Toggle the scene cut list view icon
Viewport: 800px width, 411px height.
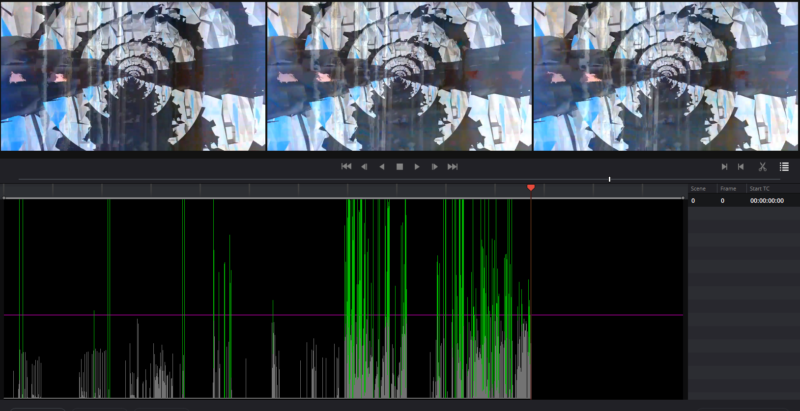(784, 166)
